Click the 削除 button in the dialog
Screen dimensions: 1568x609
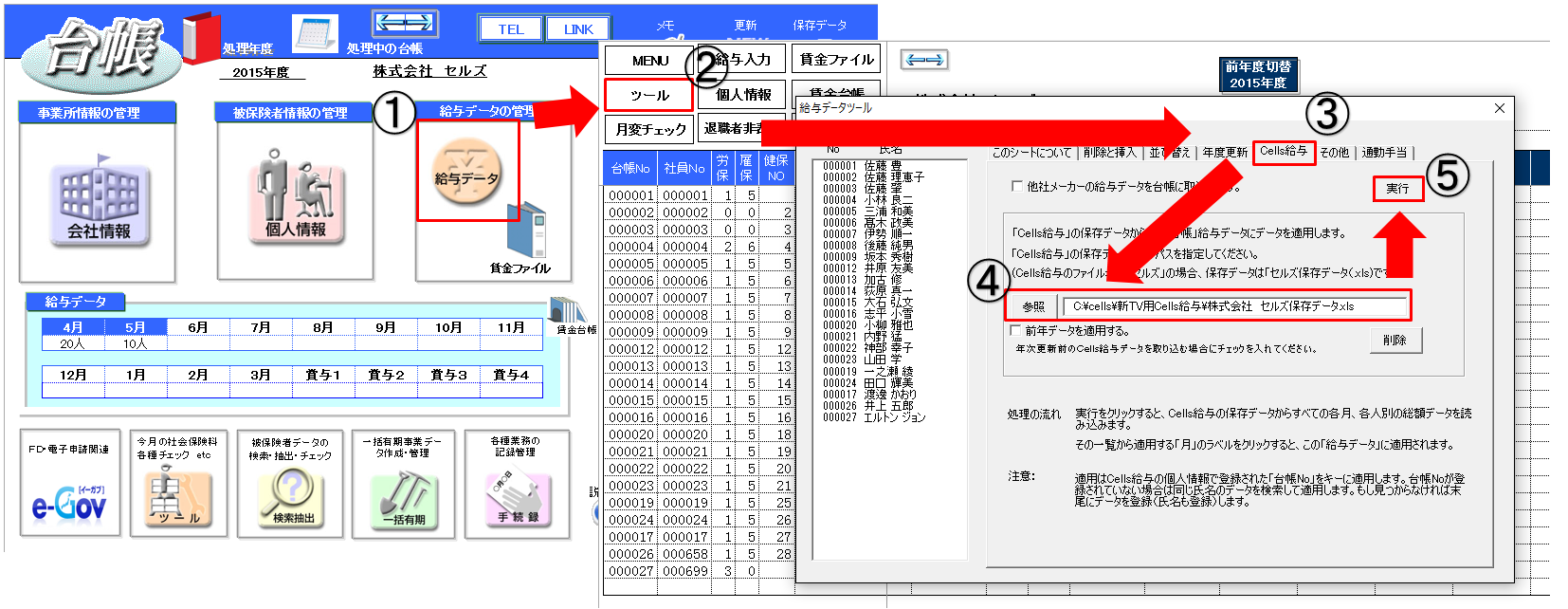[x=1395, y=341]
